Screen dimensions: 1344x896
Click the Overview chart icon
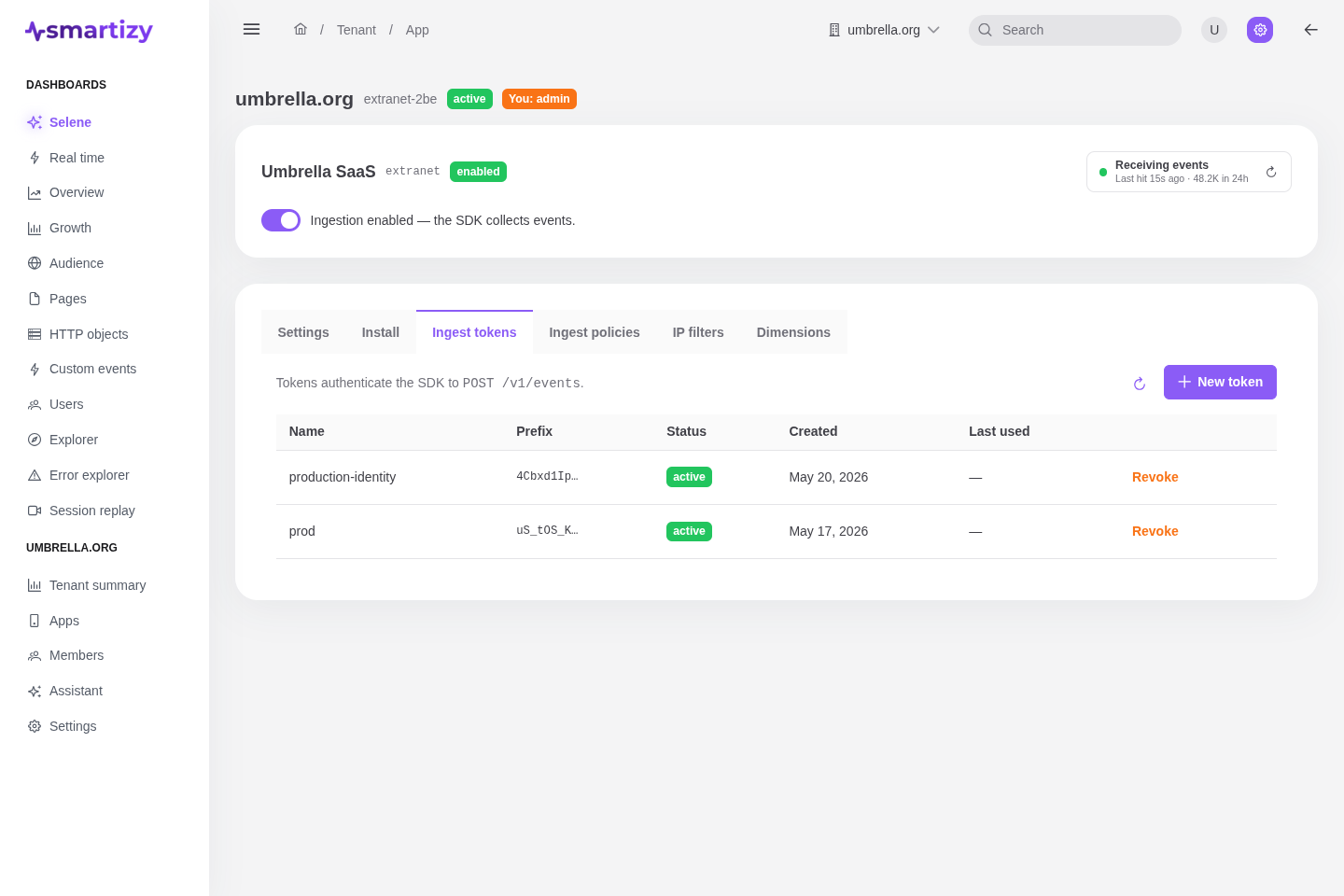pos(35,193)
